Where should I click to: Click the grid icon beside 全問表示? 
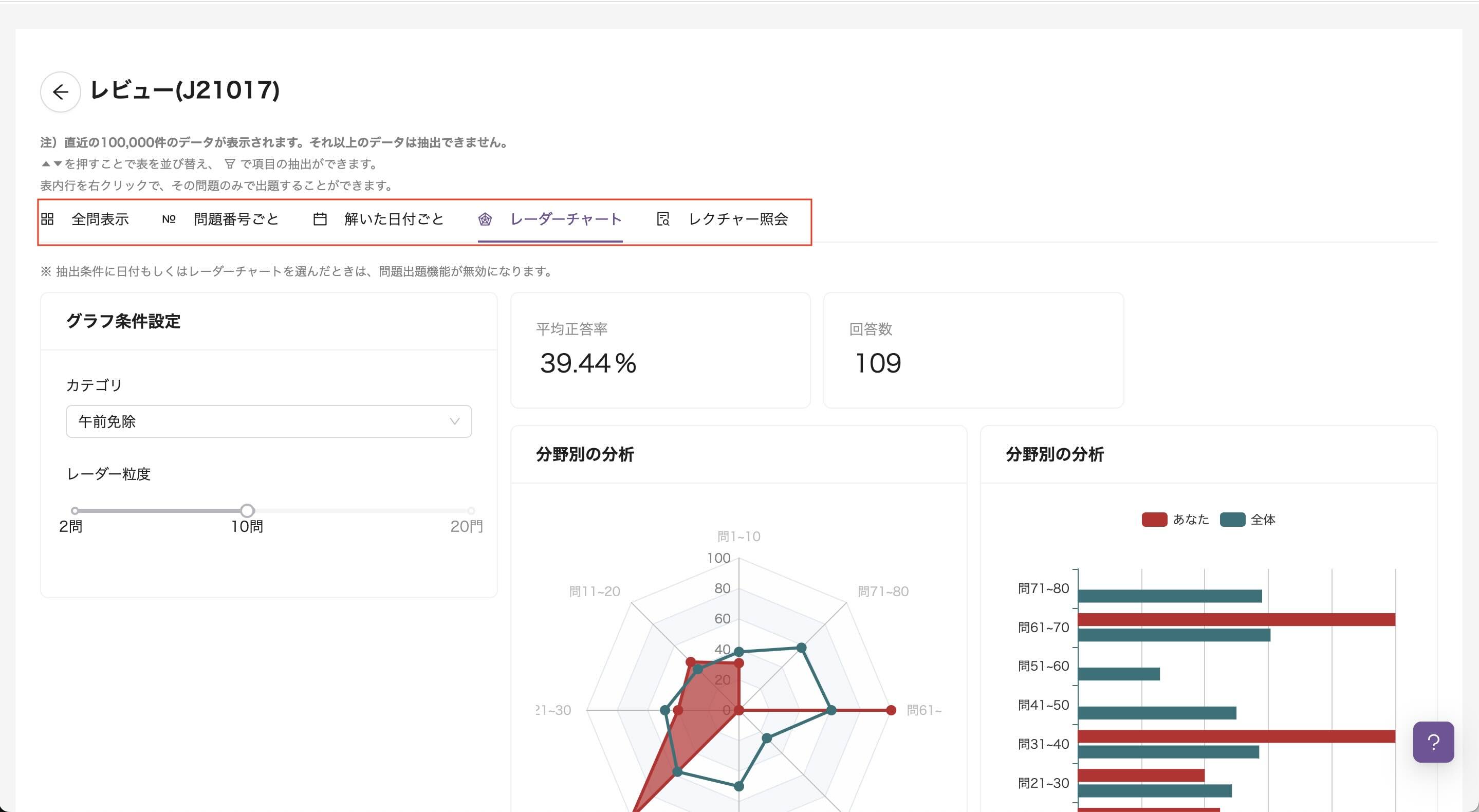coord(48,219)
